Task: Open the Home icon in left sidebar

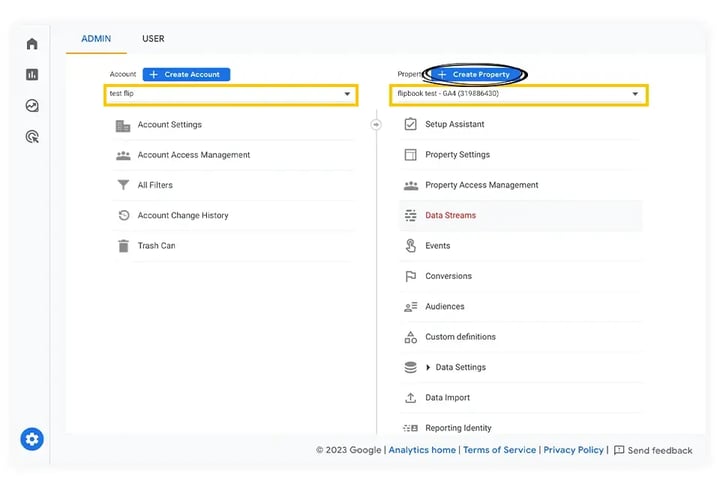Action: pyautogui.click(x=32, y=44)
